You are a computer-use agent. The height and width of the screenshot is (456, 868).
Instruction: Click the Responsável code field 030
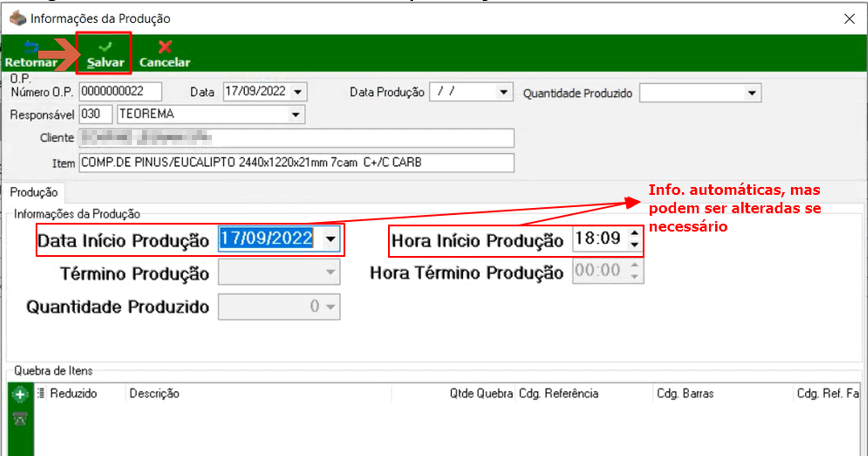96,115
